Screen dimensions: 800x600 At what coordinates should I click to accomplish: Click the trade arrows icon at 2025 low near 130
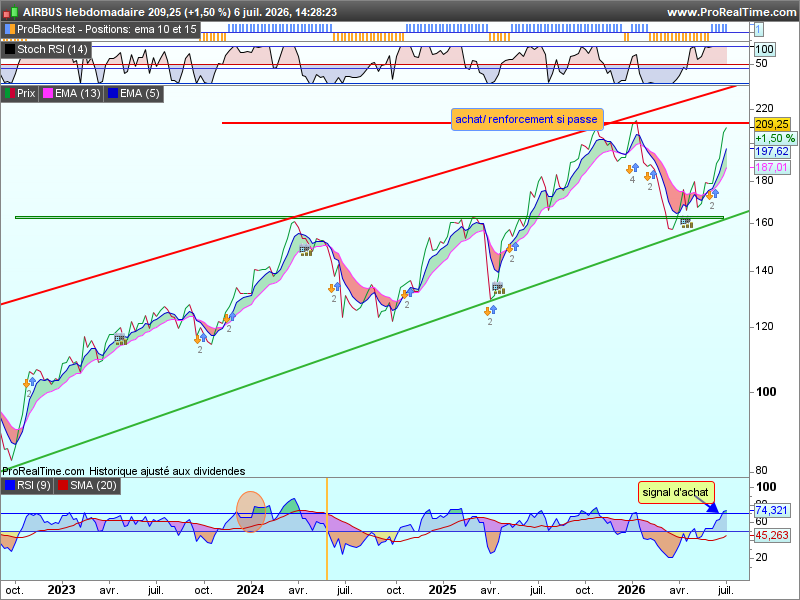click(x=490, y=311)
